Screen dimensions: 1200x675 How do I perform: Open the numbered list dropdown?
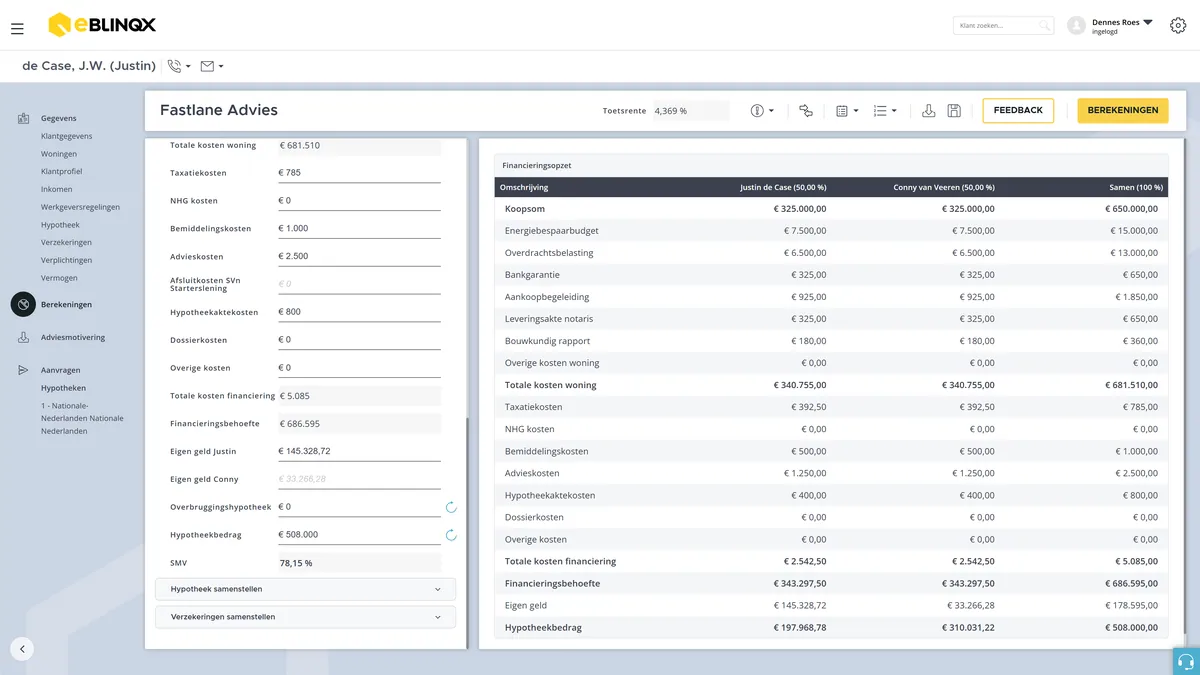885,111
